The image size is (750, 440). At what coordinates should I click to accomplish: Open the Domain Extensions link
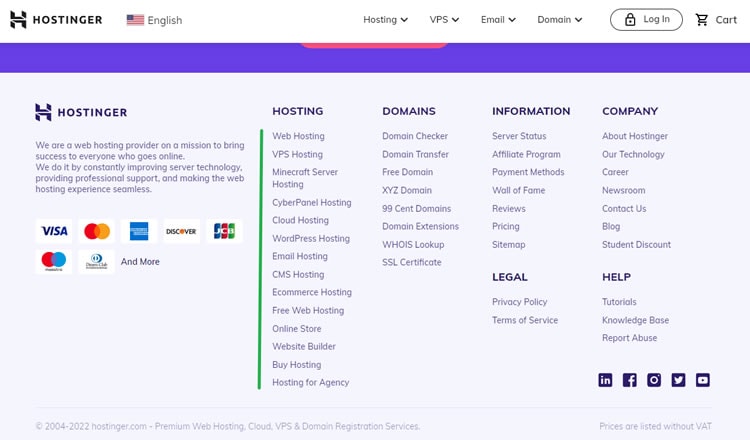tap(420, 226)
